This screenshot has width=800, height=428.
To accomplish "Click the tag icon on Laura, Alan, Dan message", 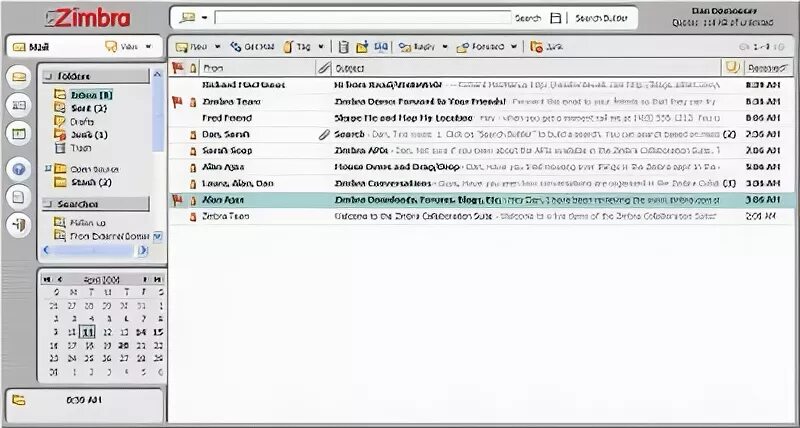I will pyautogui.click(x=193, y=184).
